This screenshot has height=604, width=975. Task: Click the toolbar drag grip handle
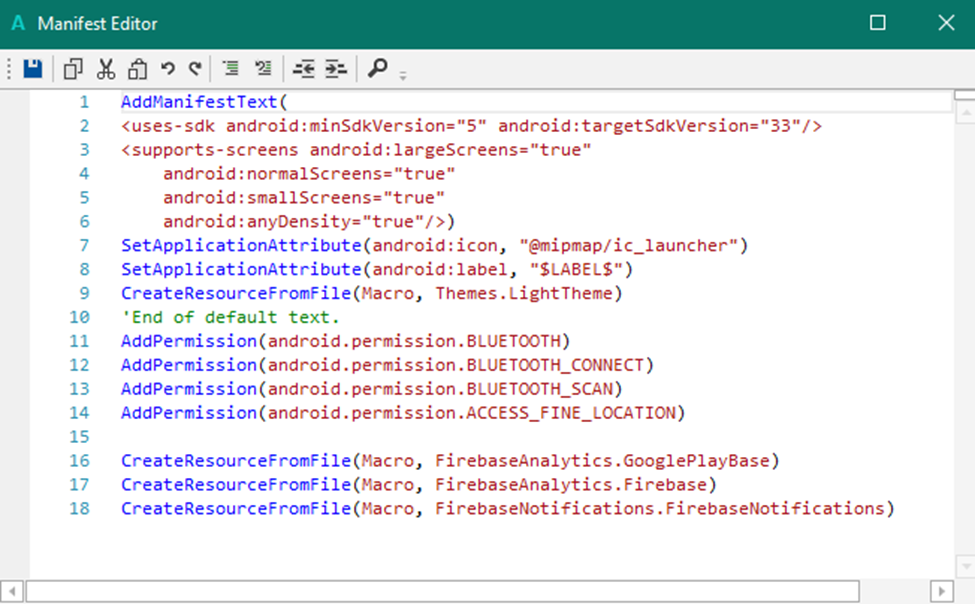(9, 68)
